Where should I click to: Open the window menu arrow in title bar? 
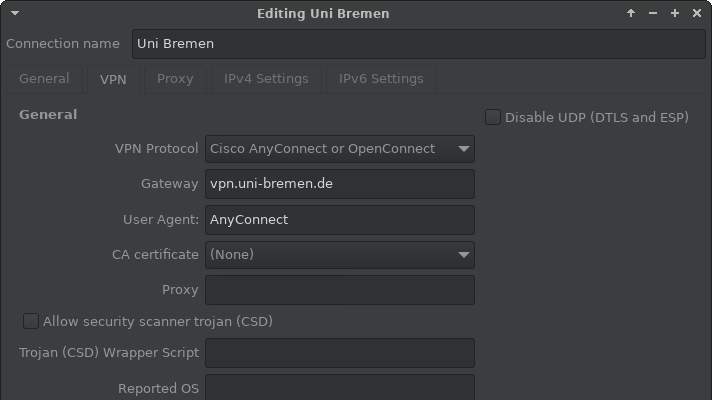[x=15, y=14]
